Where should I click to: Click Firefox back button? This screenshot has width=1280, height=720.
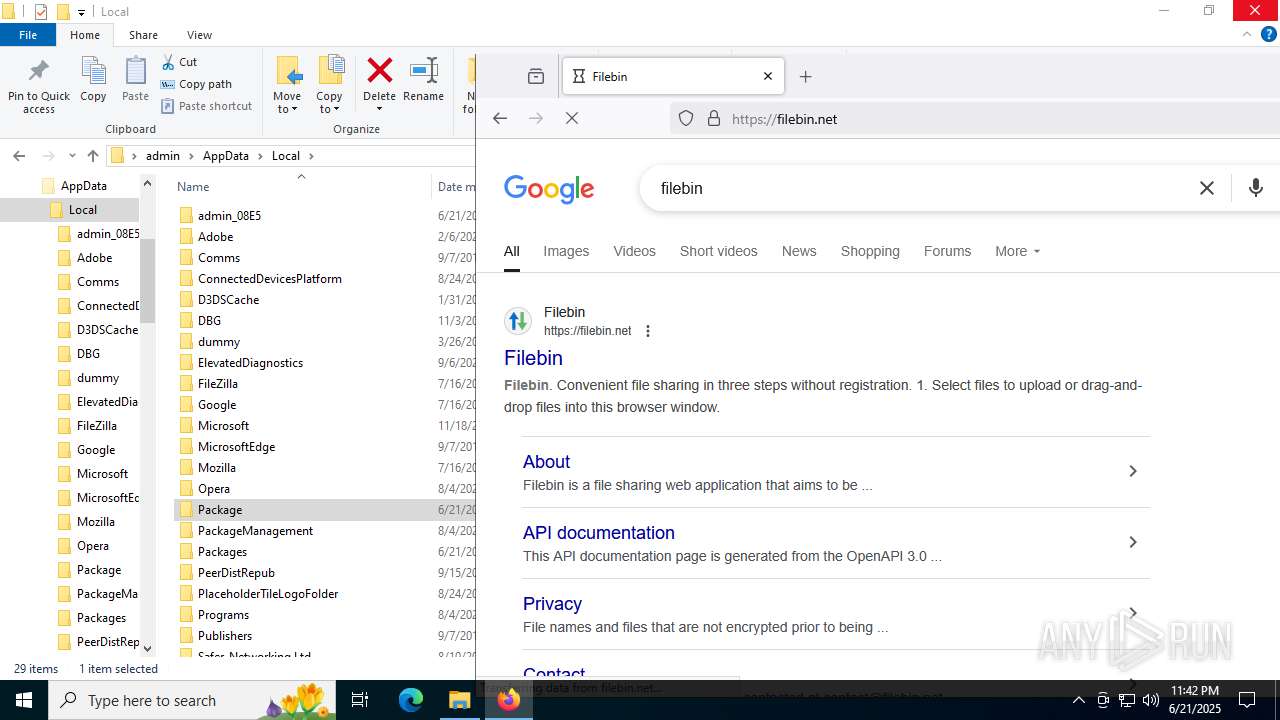[x=500, y=118]
